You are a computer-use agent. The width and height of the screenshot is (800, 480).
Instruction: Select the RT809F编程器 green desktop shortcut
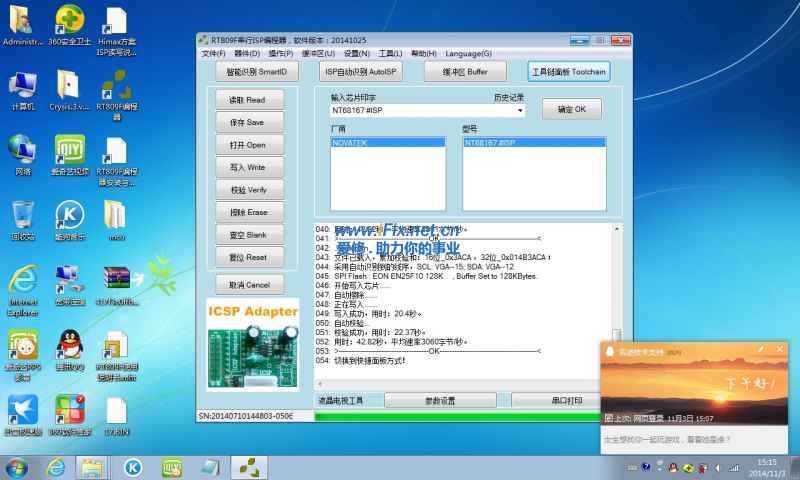pyautogui.click(x=116, y=95)
